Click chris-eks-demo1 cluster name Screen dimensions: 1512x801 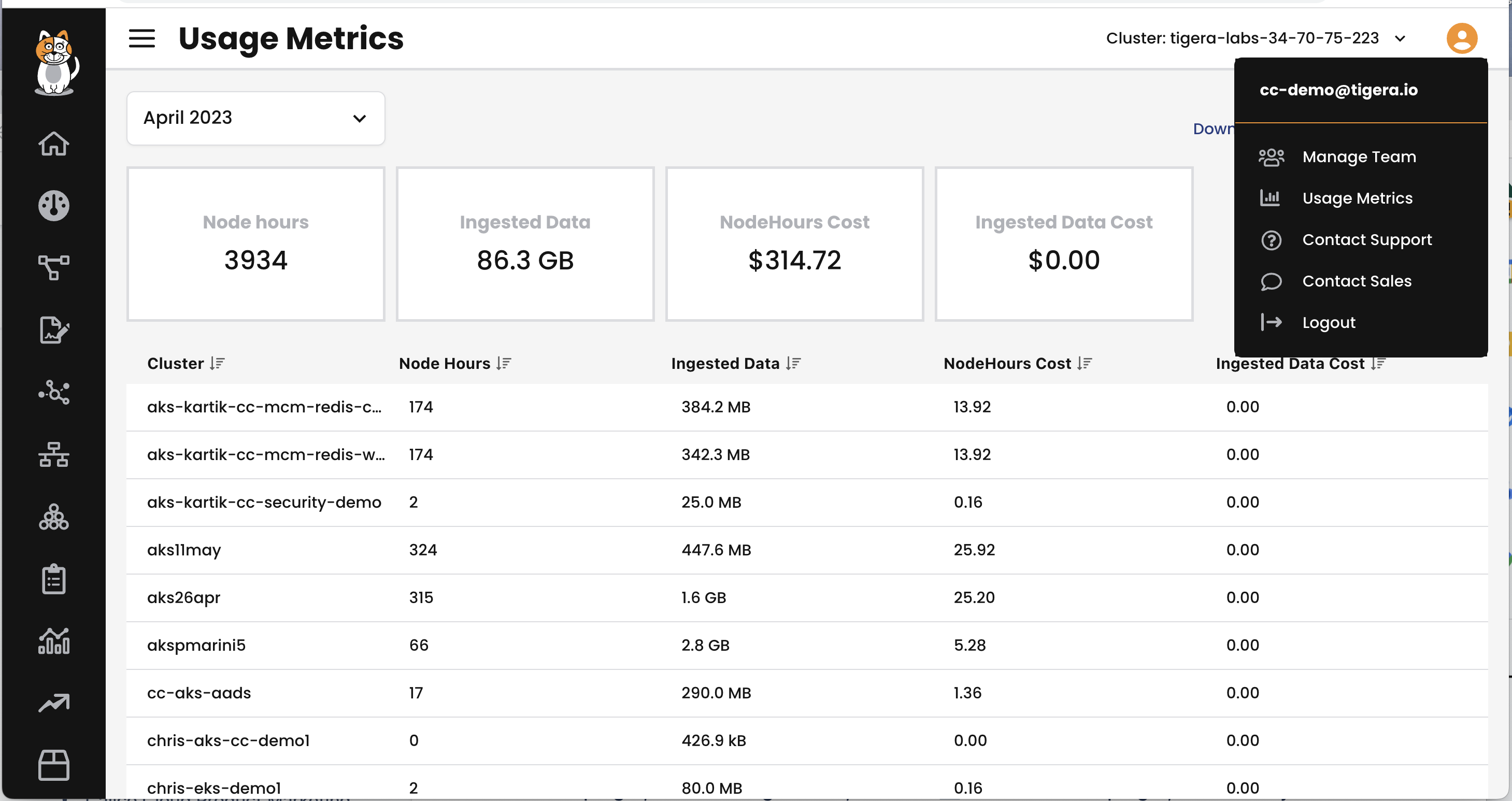pyautogui.click(x=214, y=788)
